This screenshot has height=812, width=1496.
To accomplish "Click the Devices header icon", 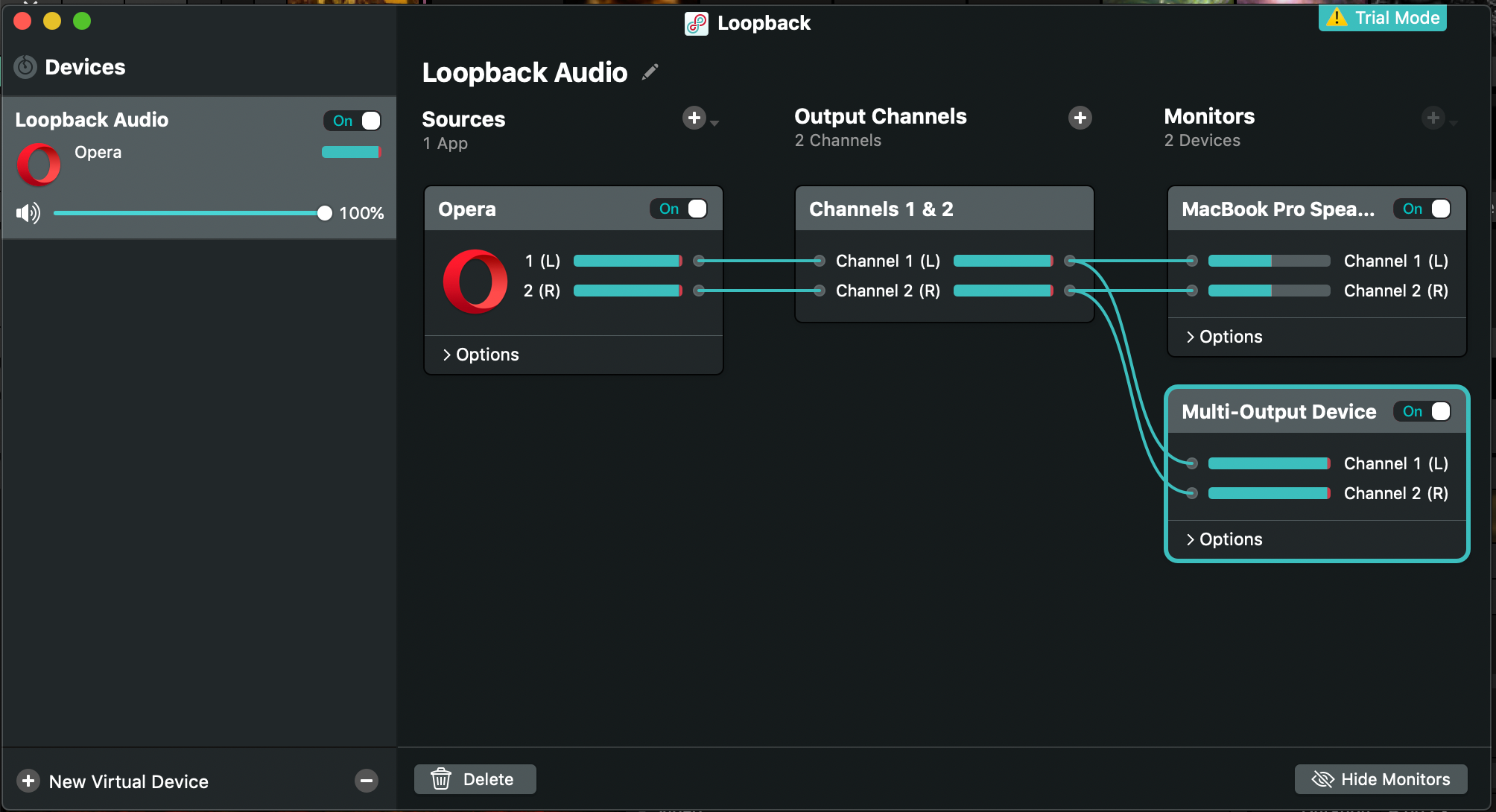I will coord(25,67).
